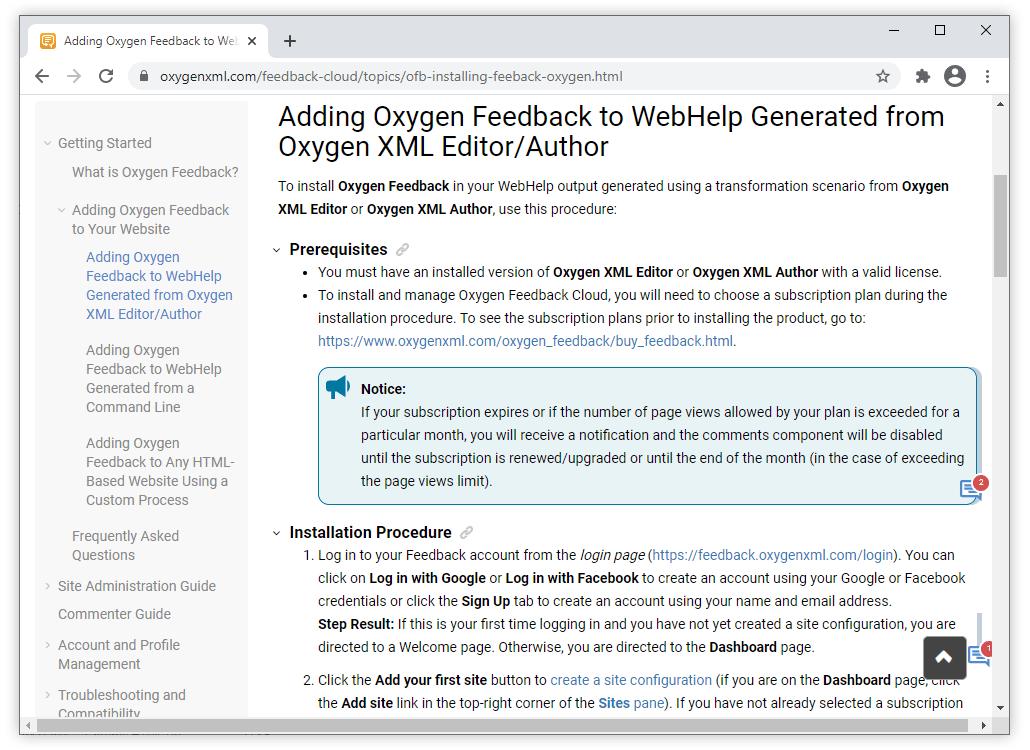Collapse the Installation Procedure section

click(x=277, y=533)
